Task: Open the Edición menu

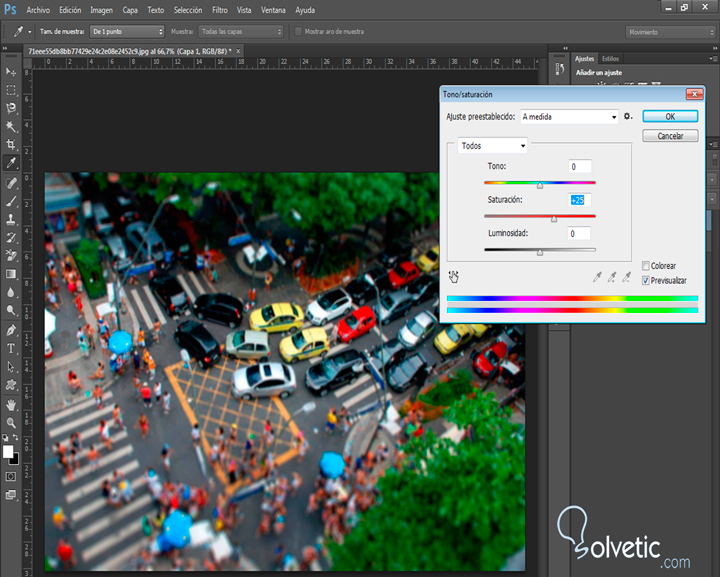Action: pyautogui.click(x=70, y=10)
